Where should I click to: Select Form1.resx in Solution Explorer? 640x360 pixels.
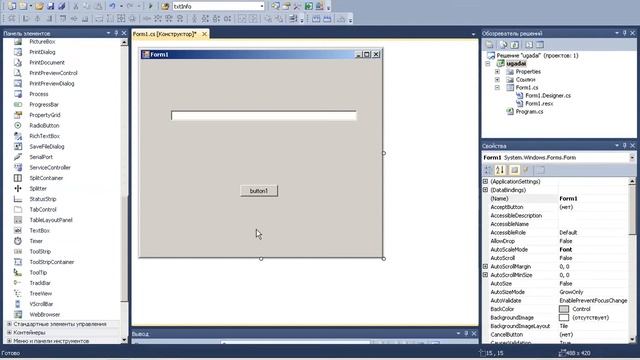(x=539, y=104)
